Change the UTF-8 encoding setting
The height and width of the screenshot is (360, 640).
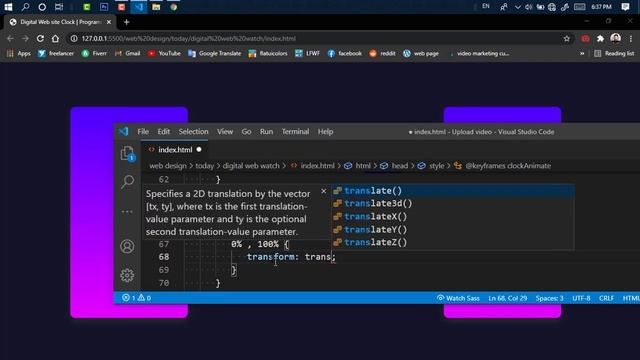coord(581,298)
